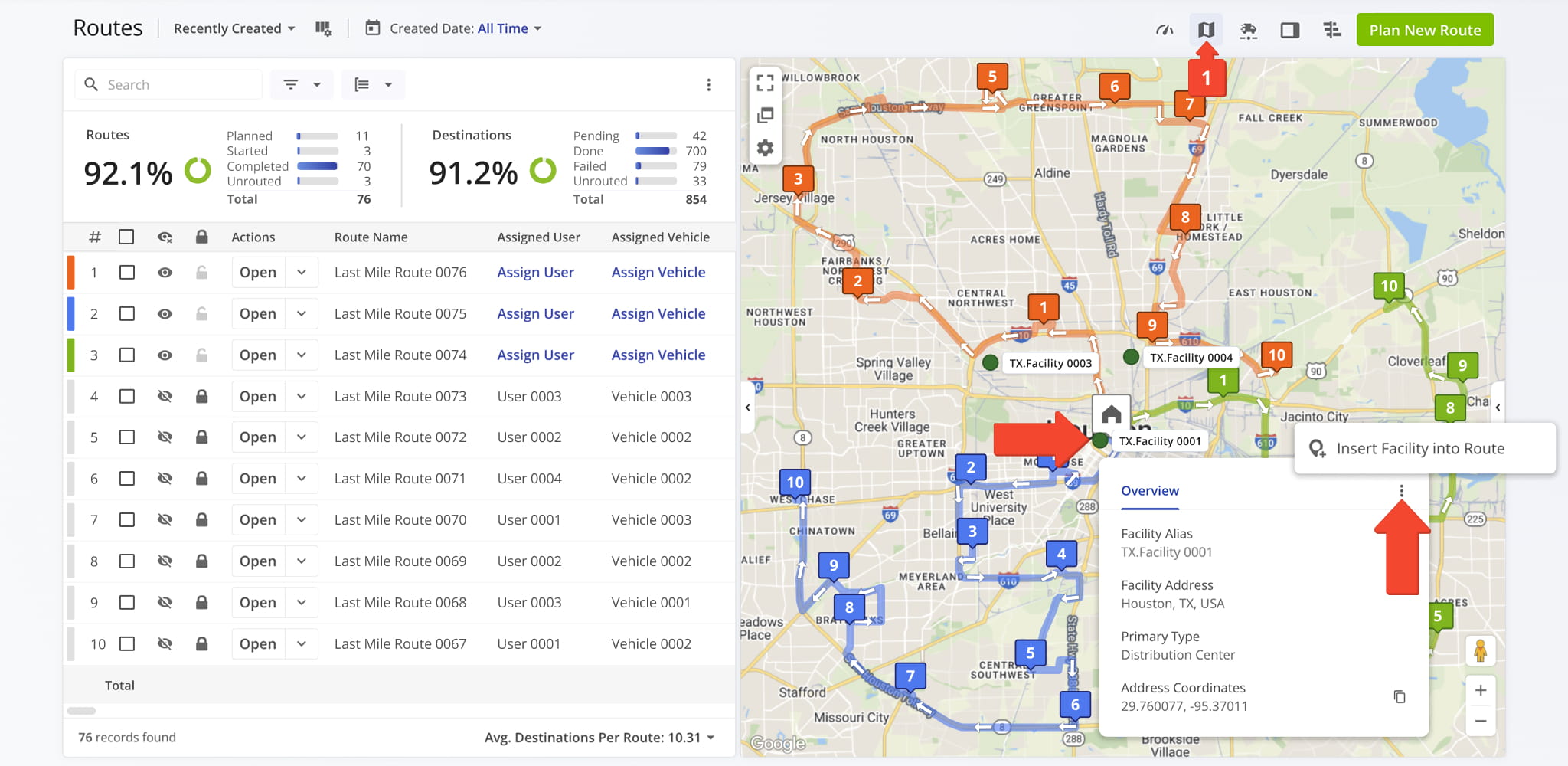Check the box for Last Mile Route 0075
Screen dimensions: 1568x766
[126, 313]
